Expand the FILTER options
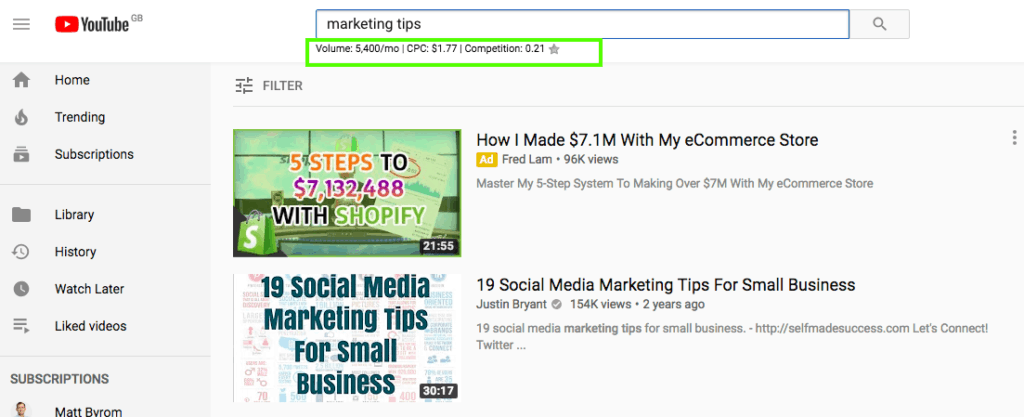This screenshot has width=1024, height=417. click(x=269, y=86)
